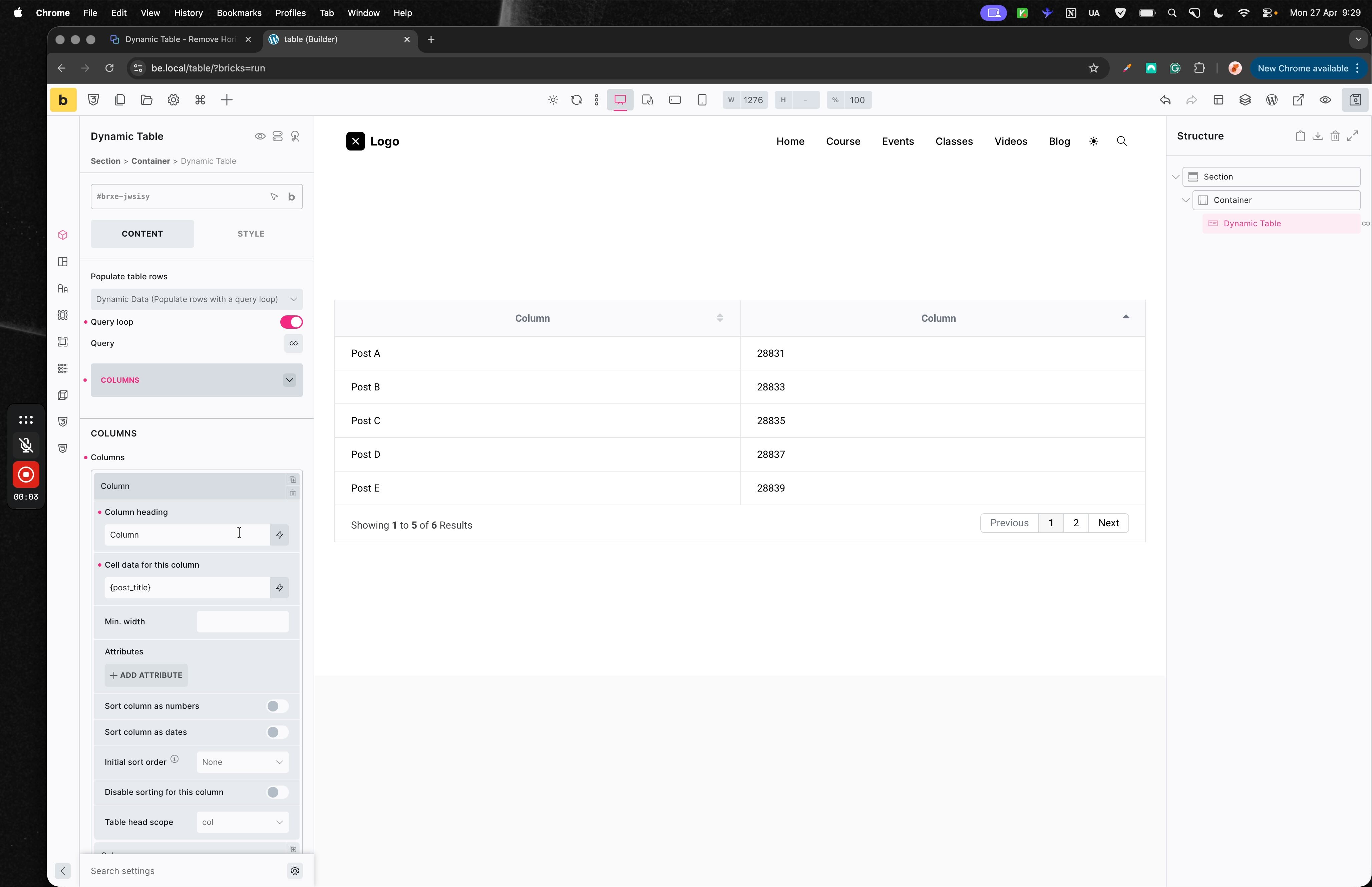Open the Populate table rows dropdown
Screen dimensions: 1372x887
click(x=196, y=299)
